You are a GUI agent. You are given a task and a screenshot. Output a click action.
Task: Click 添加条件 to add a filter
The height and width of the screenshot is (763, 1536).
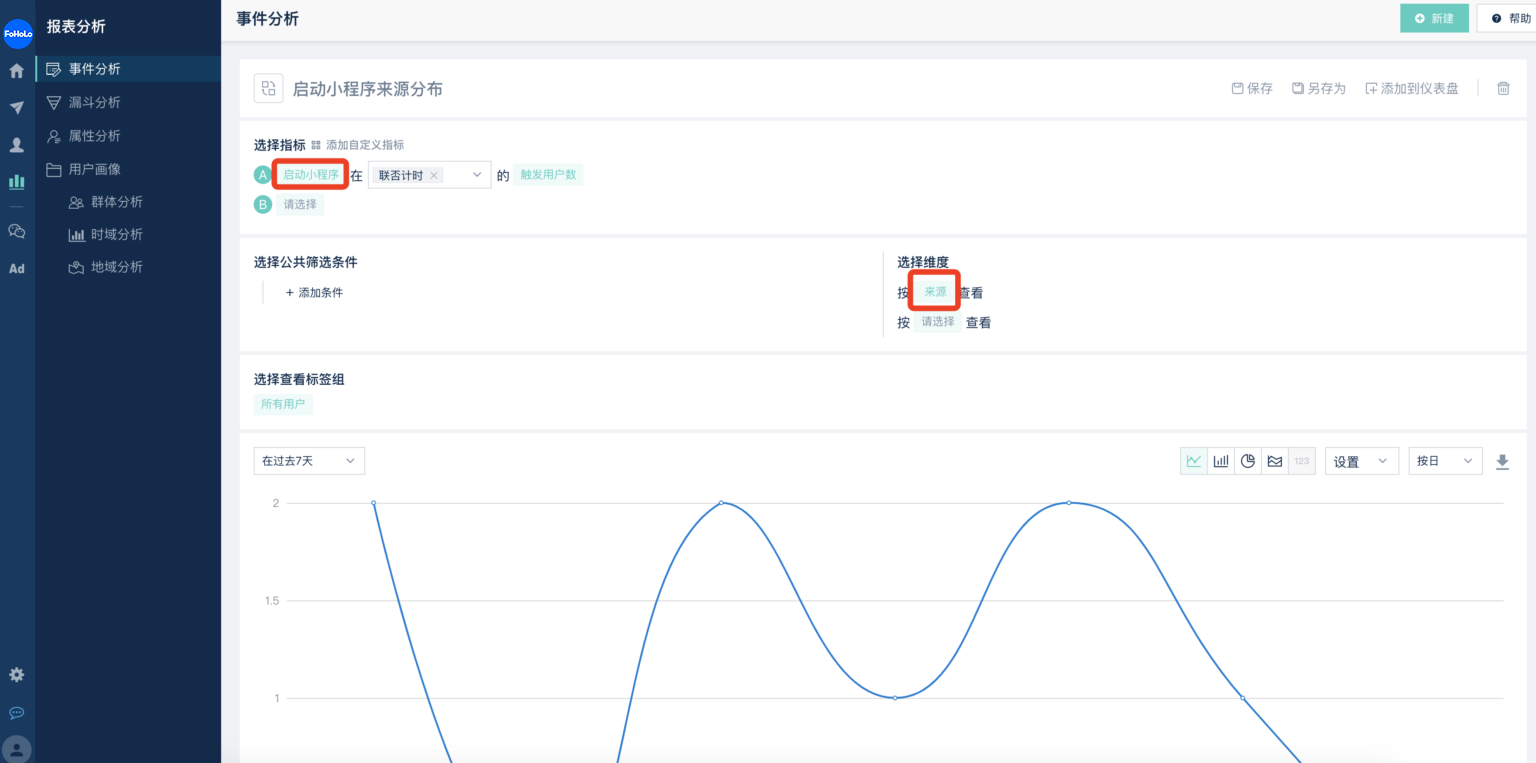(x=314, y=293)
